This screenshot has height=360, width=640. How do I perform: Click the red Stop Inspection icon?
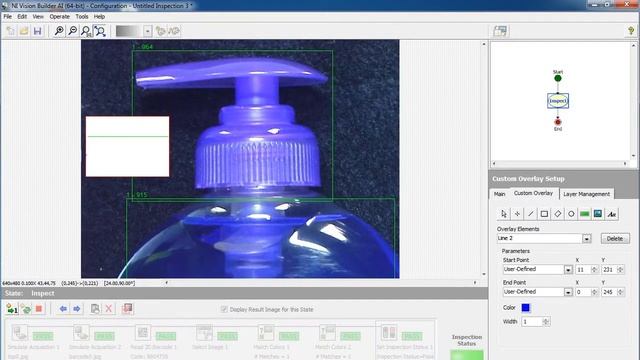tap(39, 309)
